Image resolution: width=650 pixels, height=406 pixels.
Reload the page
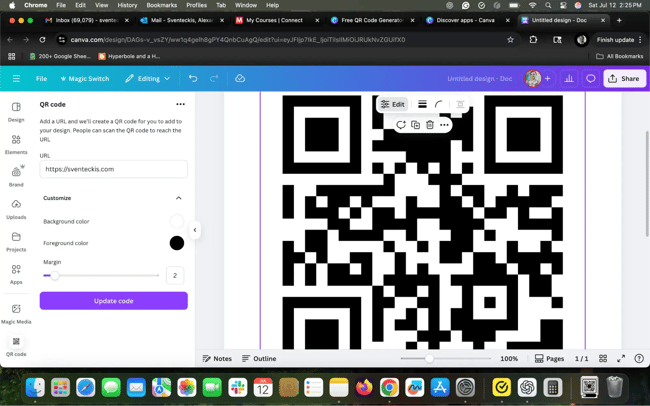pyautogui.click(x=42, y=40)
